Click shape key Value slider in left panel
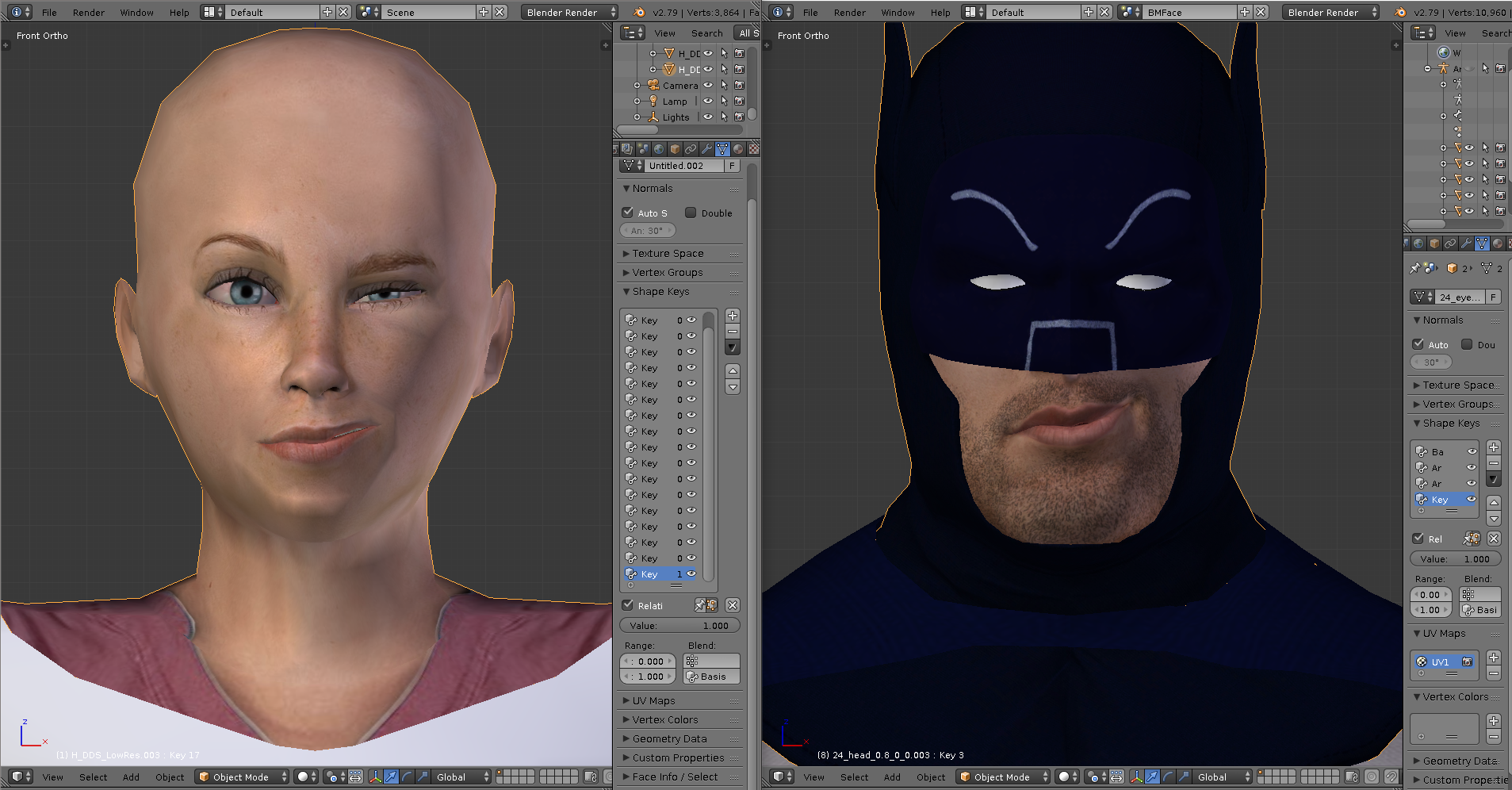The height and width of the screenshot is (790, 1512). 679,625
